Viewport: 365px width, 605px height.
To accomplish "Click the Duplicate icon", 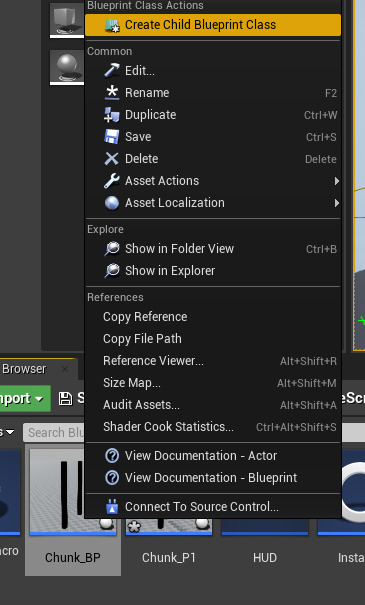I will pos(112,115).
